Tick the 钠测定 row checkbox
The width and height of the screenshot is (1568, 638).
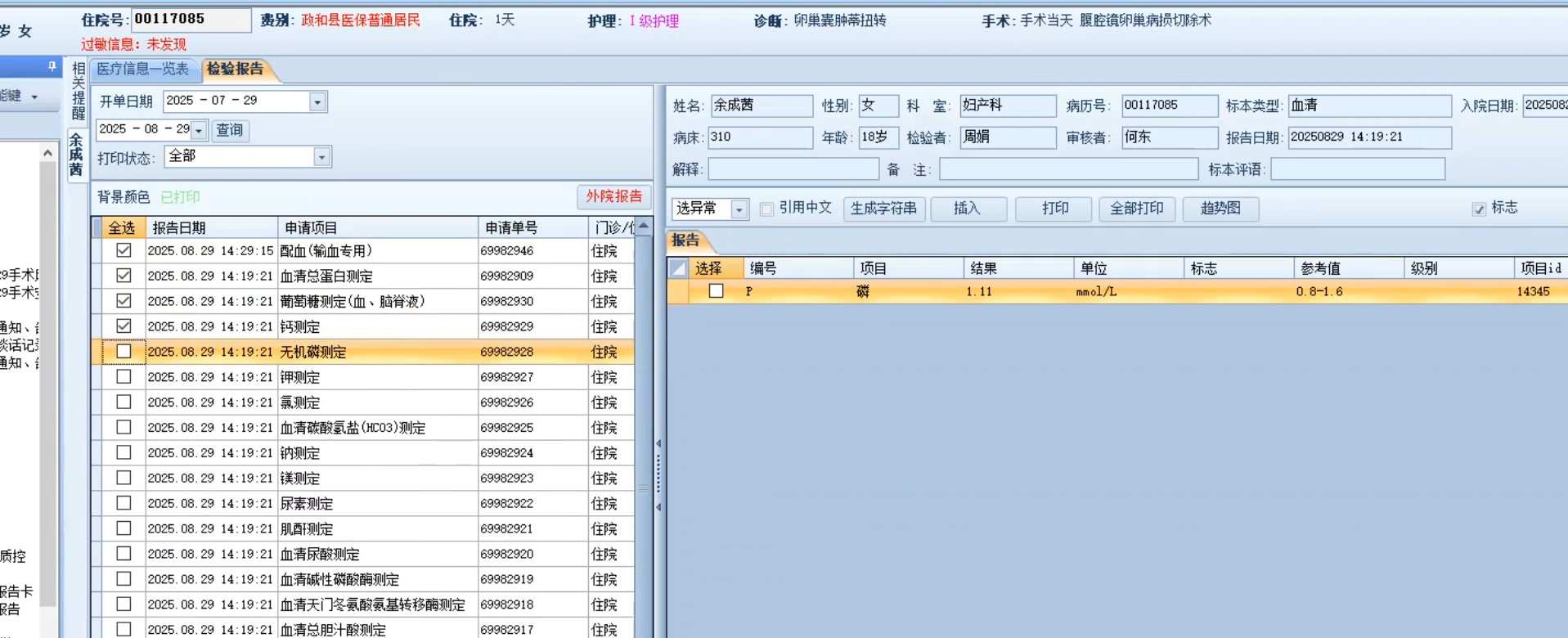click(x=124, y=452)
